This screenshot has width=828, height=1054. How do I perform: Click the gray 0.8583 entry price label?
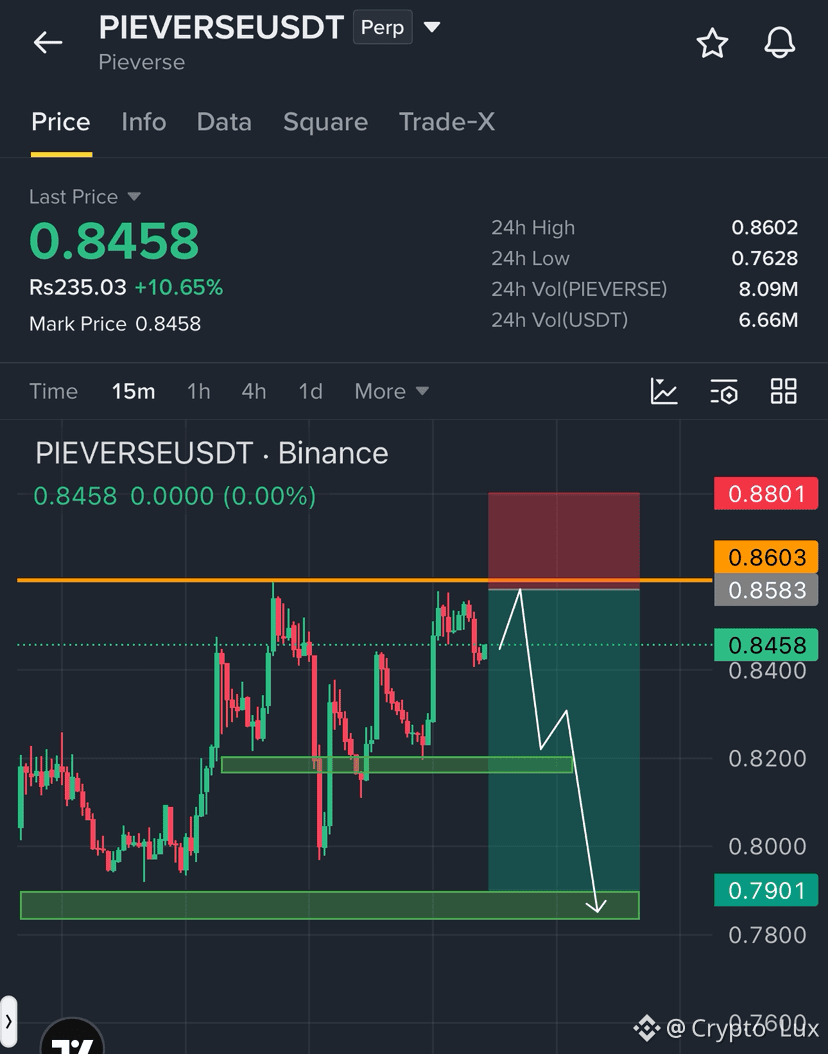point(766,590)
